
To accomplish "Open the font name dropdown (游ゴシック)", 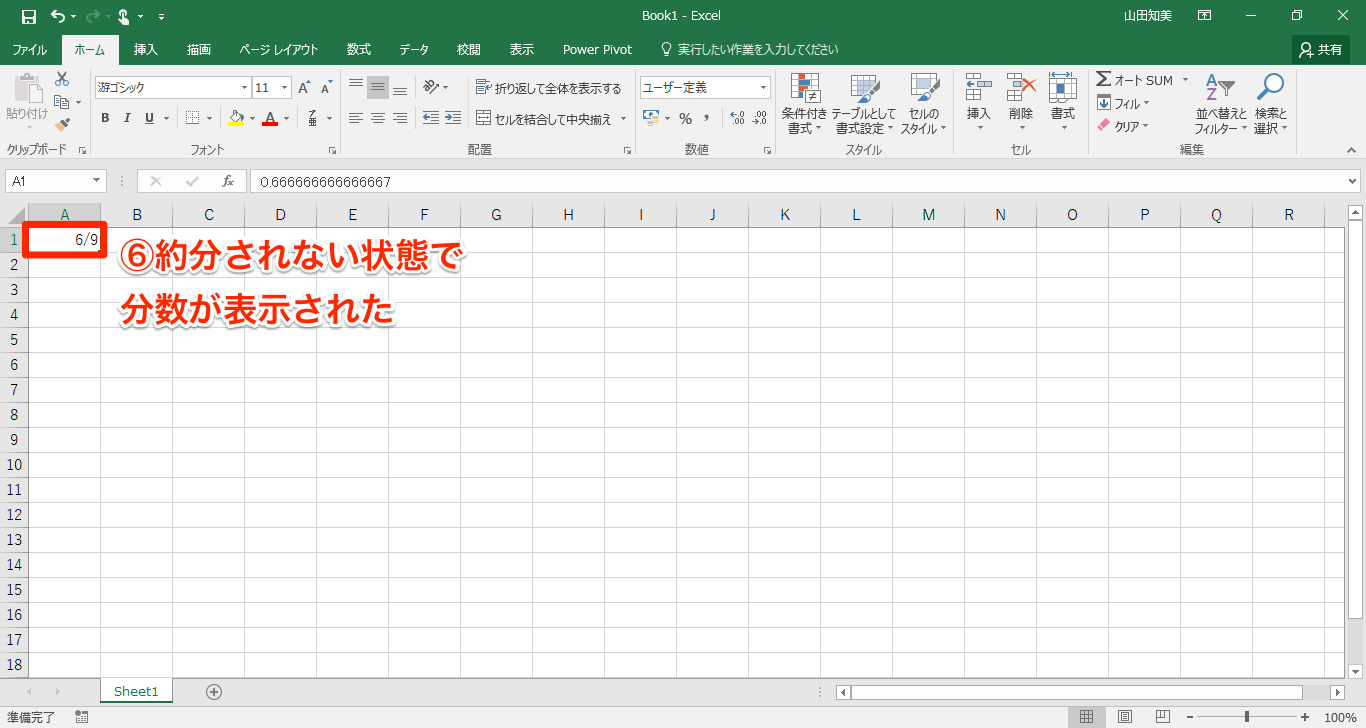I will [x=244, y=88].
